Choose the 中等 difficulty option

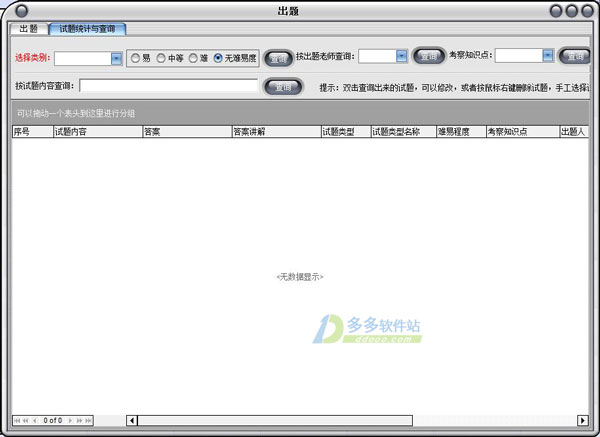(x=161, y=58)
